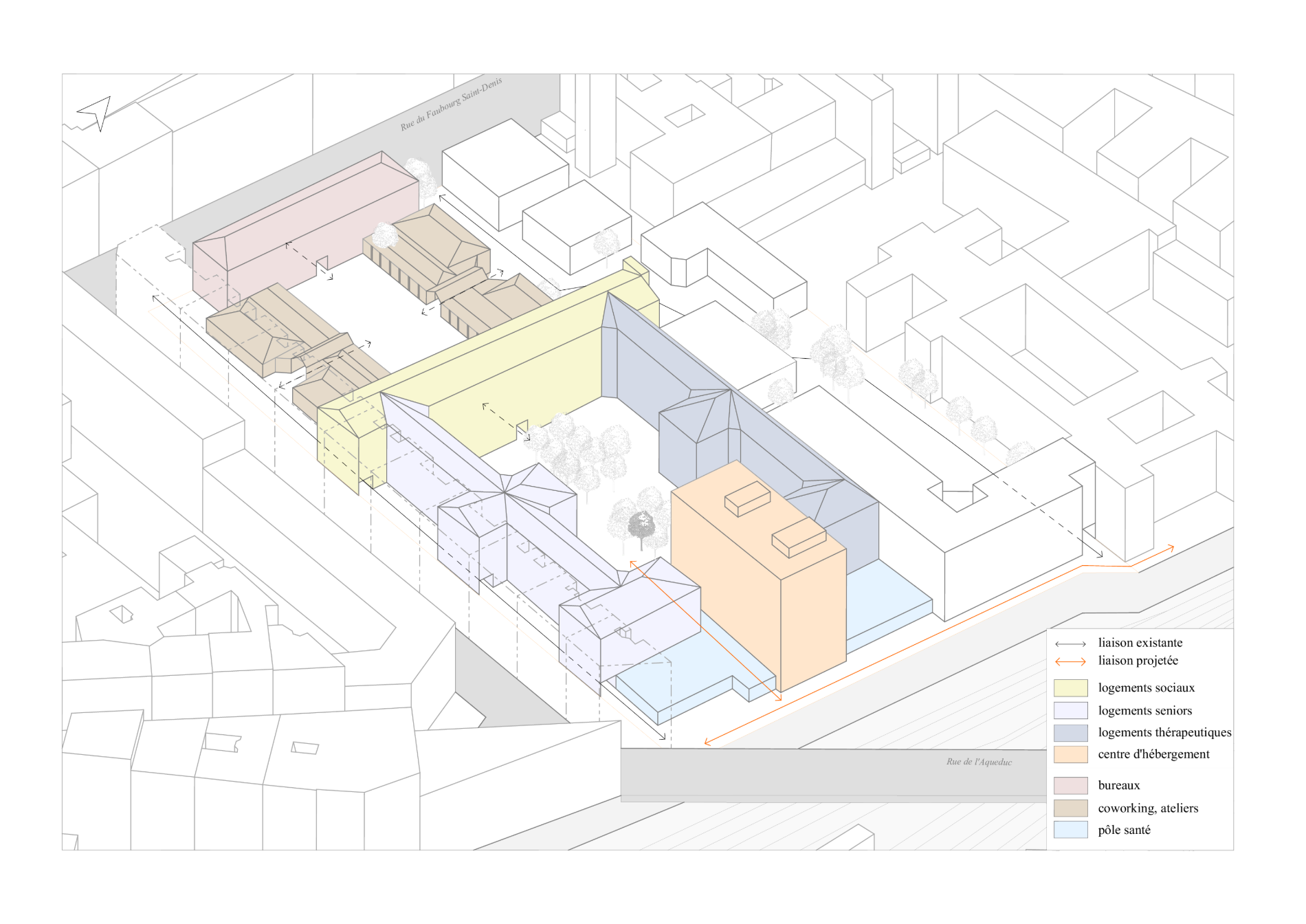Viewport: 1306px width, 924px height.
Task: Click the black liaison existante arrow symbol
Action: tap(1070, 644)
